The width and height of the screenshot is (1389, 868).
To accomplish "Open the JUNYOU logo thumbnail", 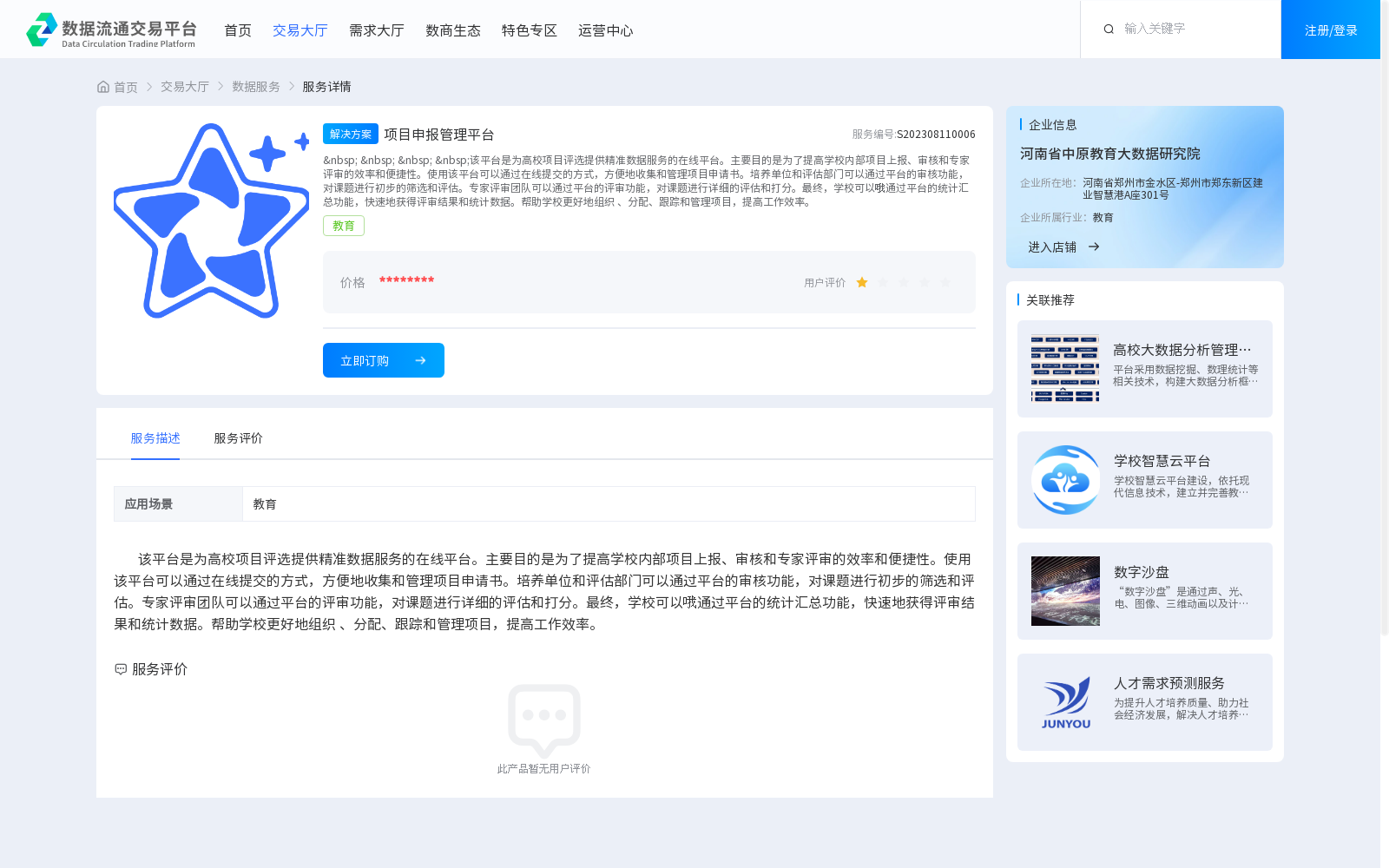I will click(x=1065, y=702).
